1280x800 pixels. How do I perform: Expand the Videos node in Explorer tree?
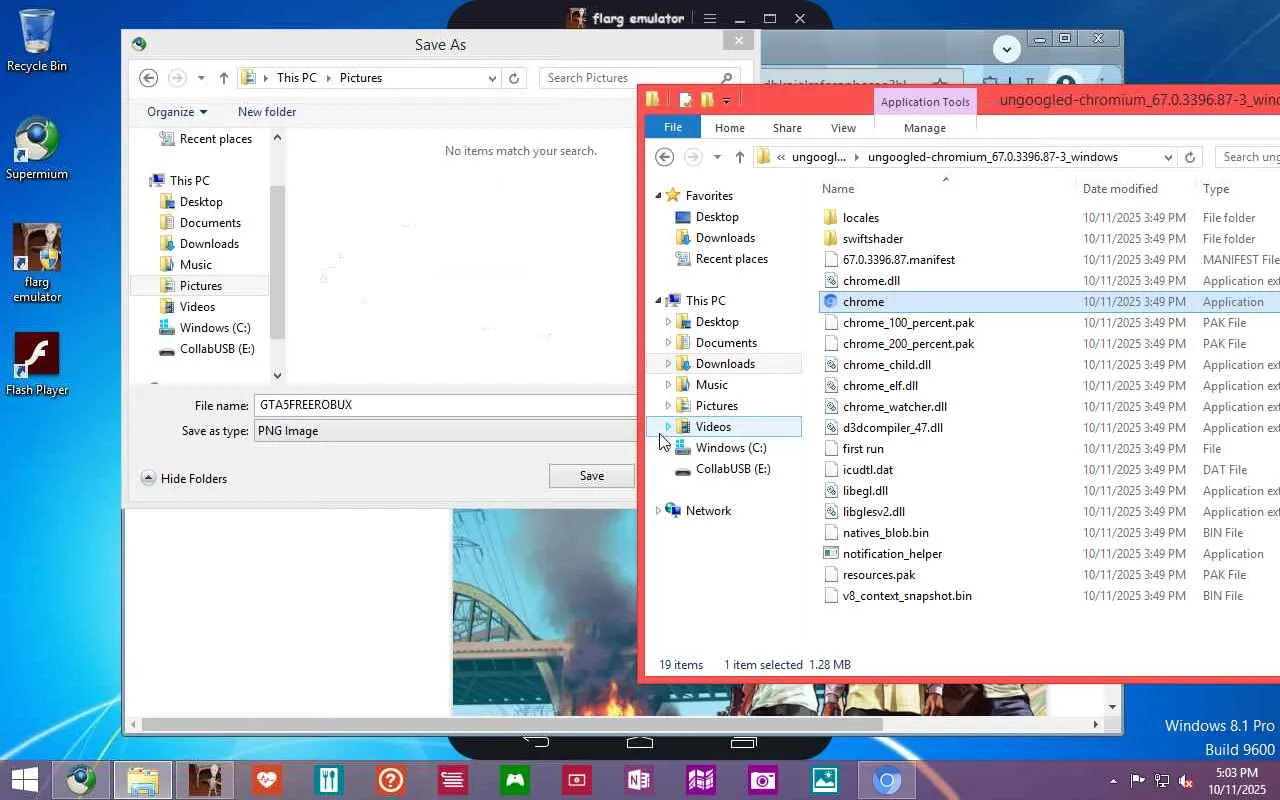pyautogui.click(x=668, y=427)
